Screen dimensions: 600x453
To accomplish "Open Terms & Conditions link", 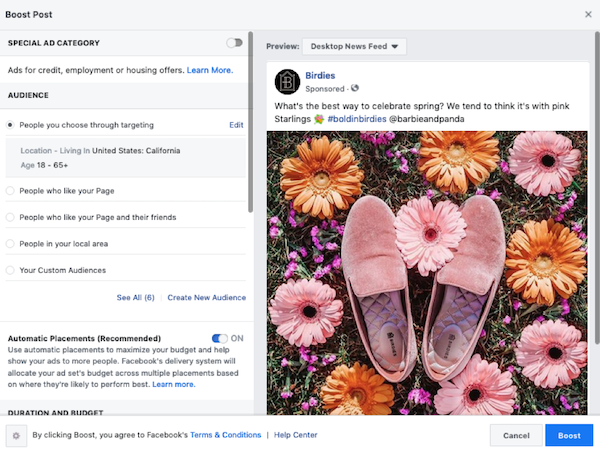I will (225, 435).
